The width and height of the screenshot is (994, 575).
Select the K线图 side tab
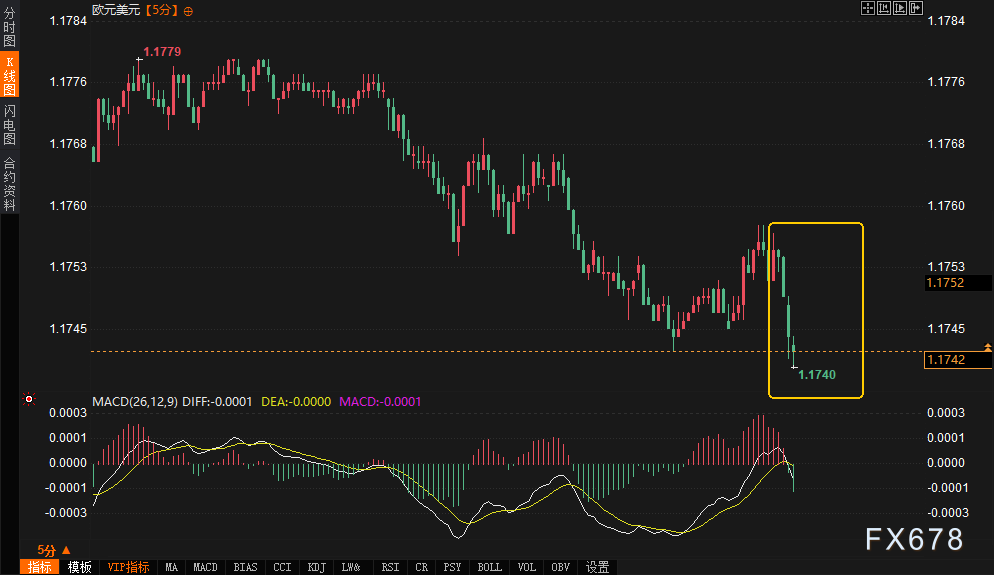click(9, 75)
